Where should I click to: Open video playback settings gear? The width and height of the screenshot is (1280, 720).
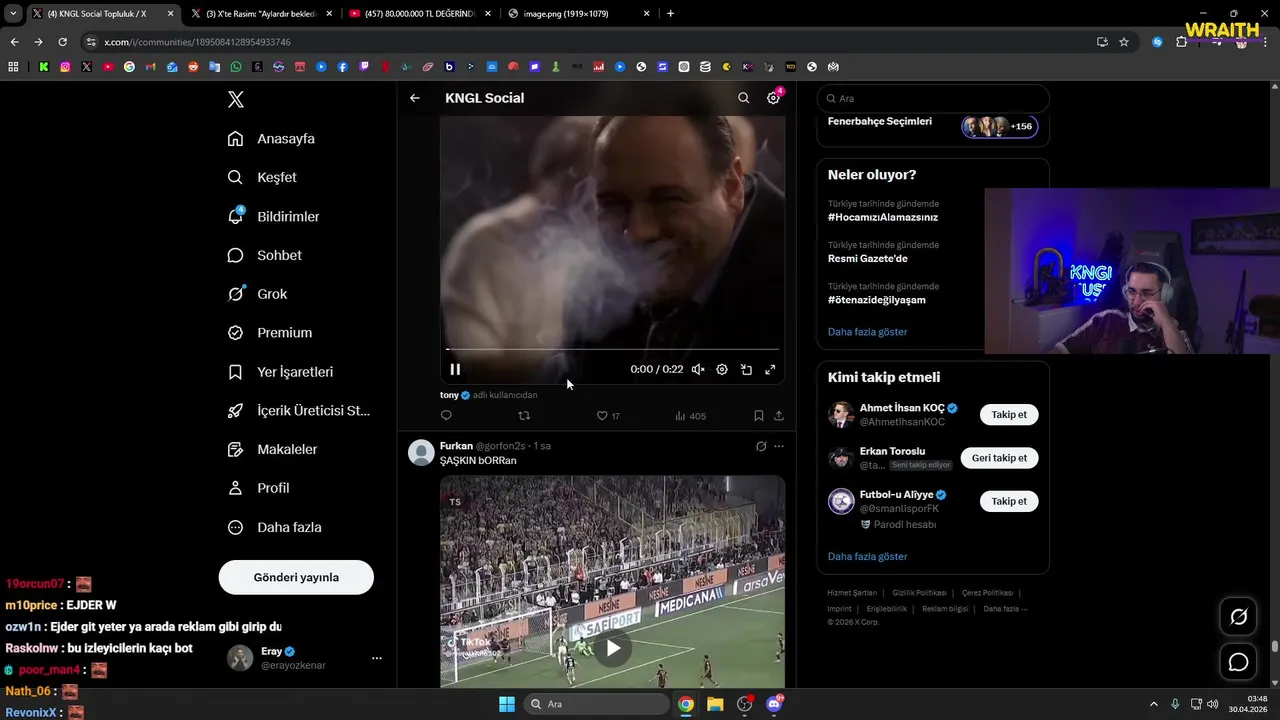722,369
